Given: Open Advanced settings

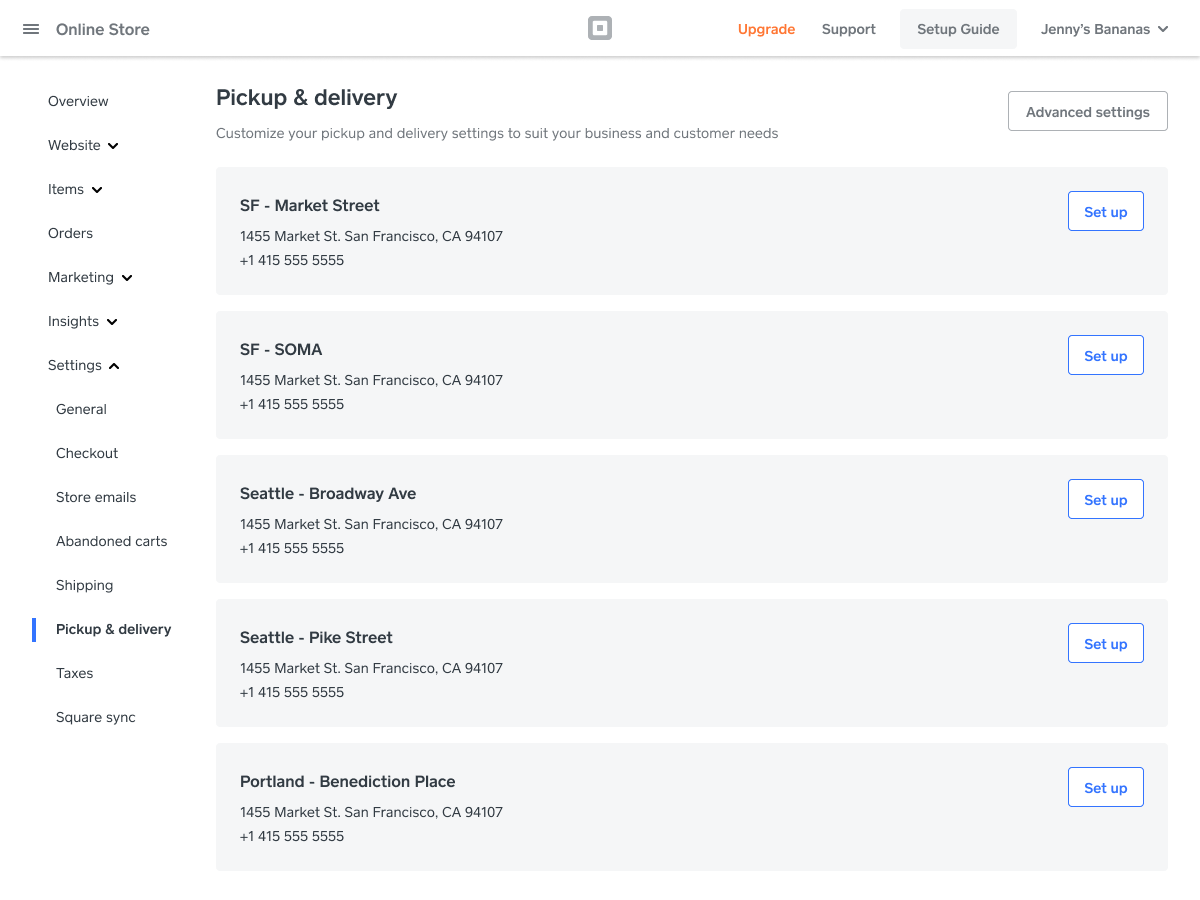Looking at the screenshot, I should [x=1088, y=112].
